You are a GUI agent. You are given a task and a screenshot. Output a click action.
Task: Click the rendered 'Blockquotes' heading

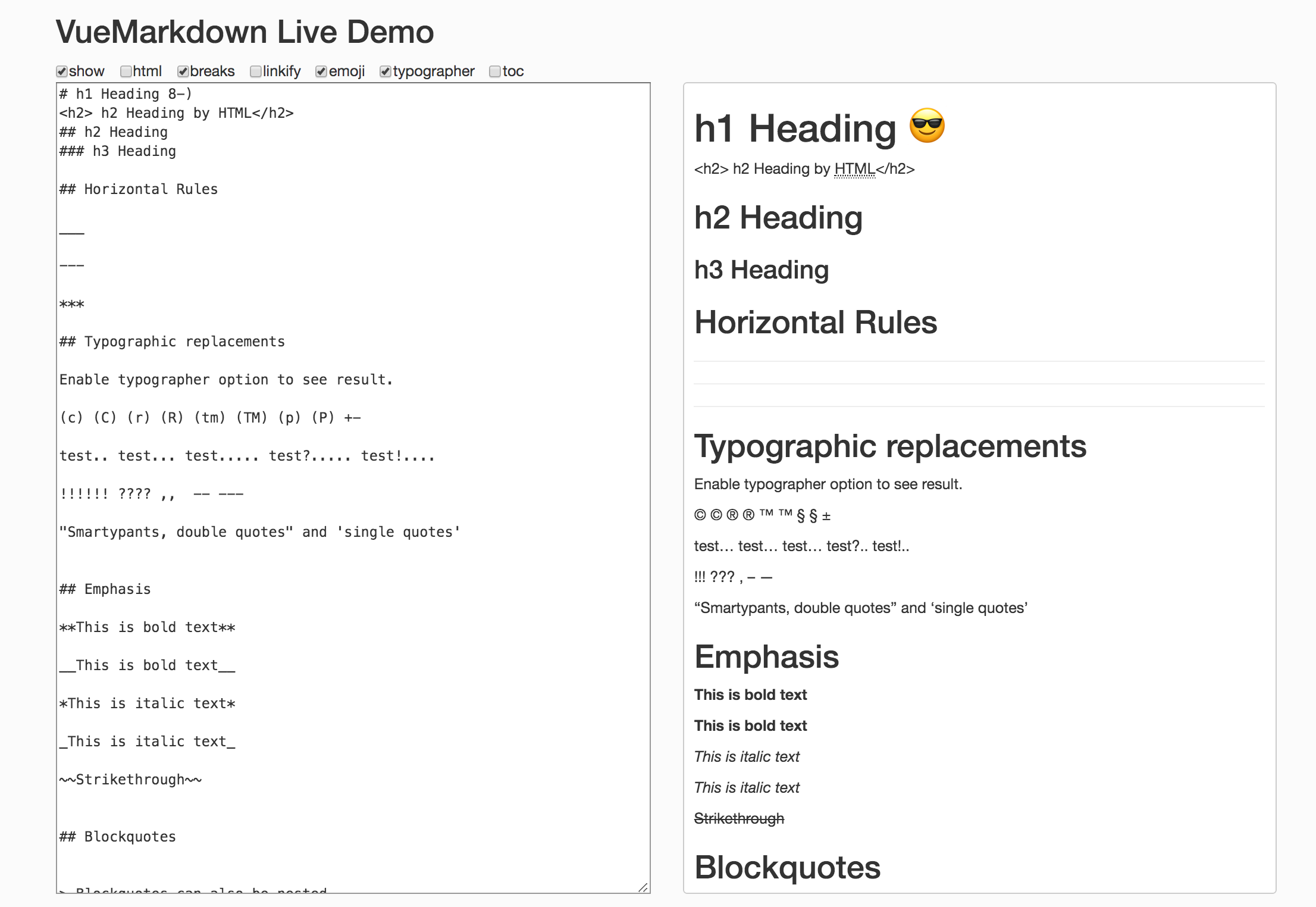point(787,868)
